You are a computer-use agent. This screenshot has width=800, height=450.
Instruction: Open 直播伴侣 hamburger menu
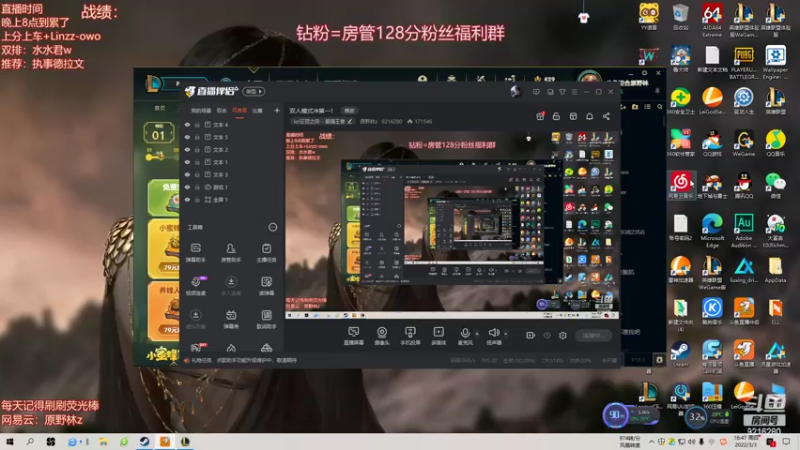pos(574,92)
